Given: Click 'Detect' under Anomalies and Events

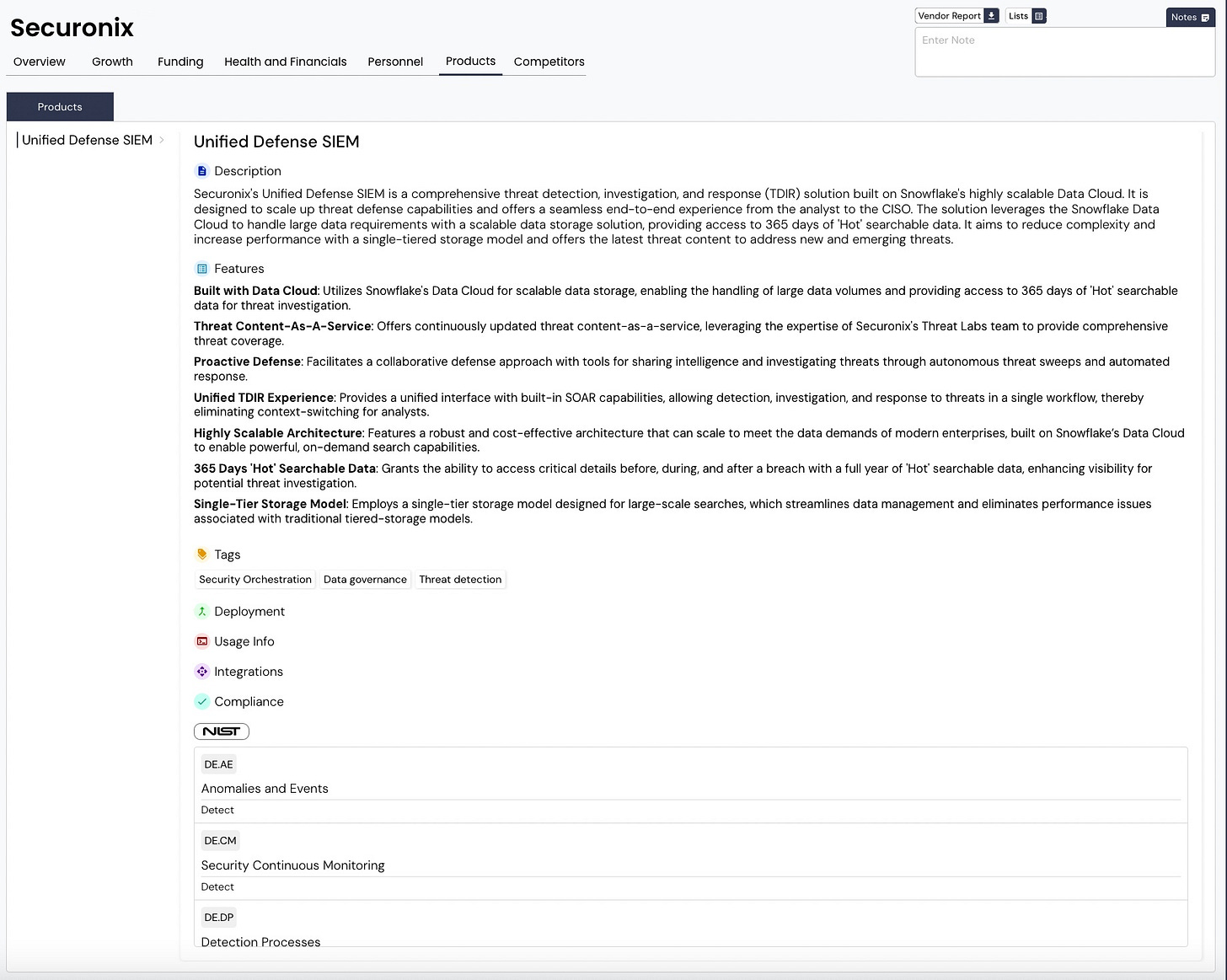Looking at the screenshot, I should click(217, 810).
